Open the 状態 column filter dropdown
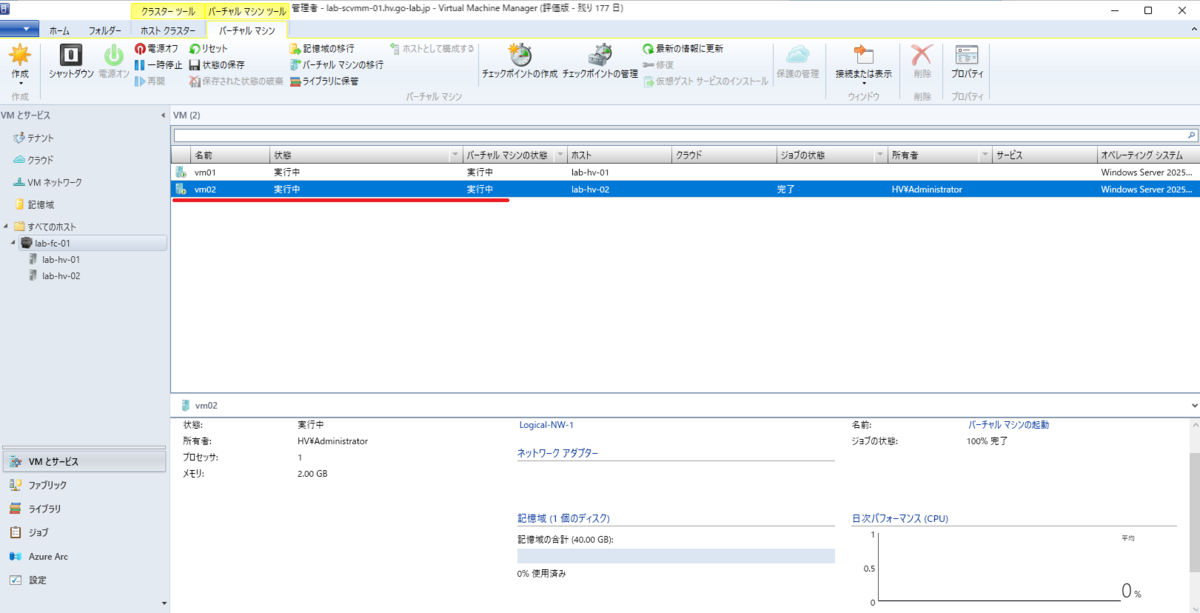Image resolution: width=1200 pixels, height=613 pixels. click(455, 155)
